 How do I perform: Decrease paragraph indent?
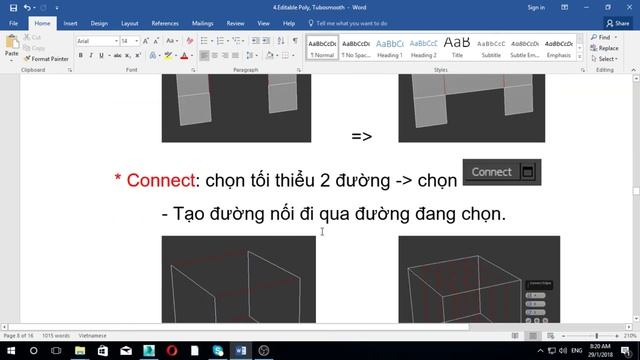tap(256, 41)
